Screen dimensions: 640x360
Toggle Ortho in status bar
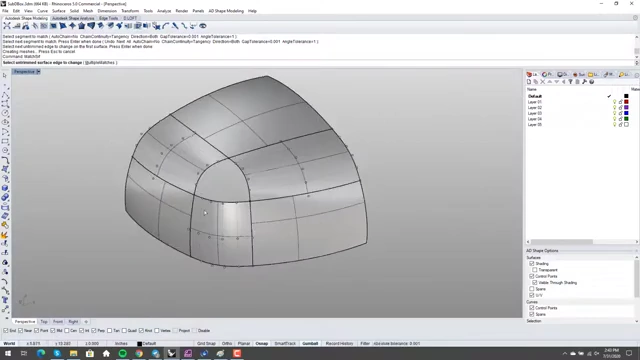coord(227,344)
